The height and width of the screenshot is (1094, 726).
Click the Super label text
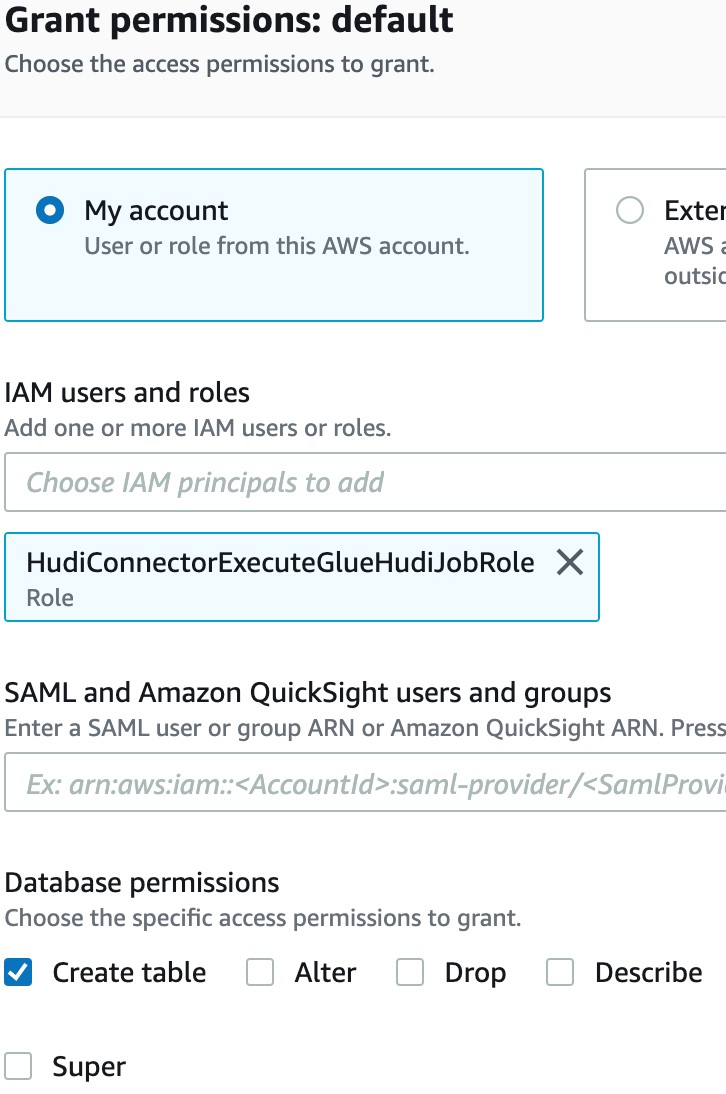[x=89, y=1067]
